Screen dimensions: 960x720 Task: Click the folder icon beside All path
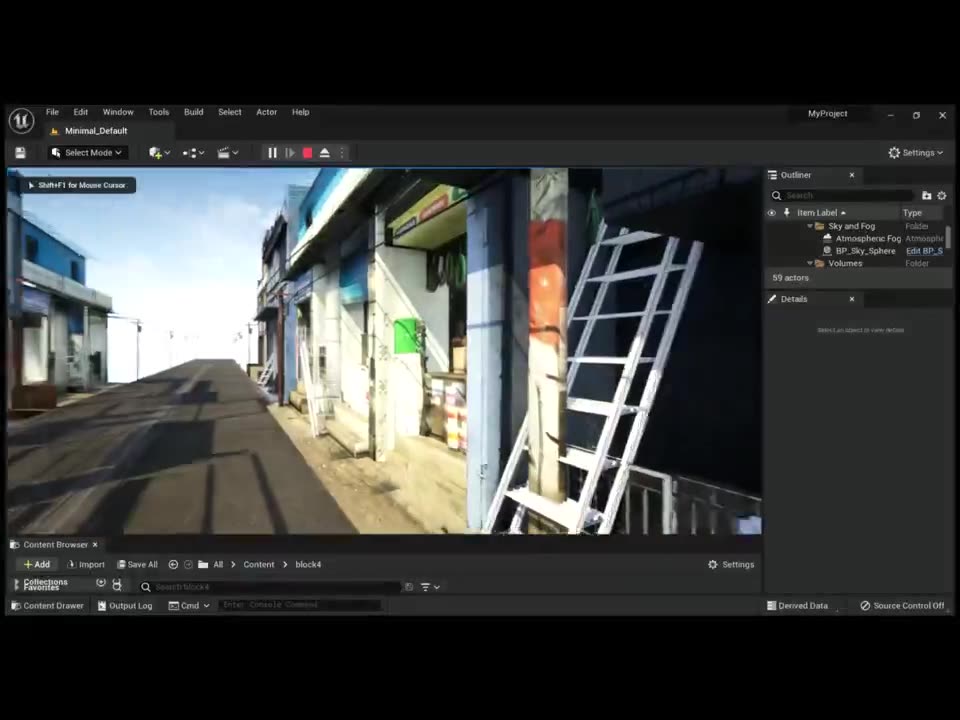[x=203, y=564]
